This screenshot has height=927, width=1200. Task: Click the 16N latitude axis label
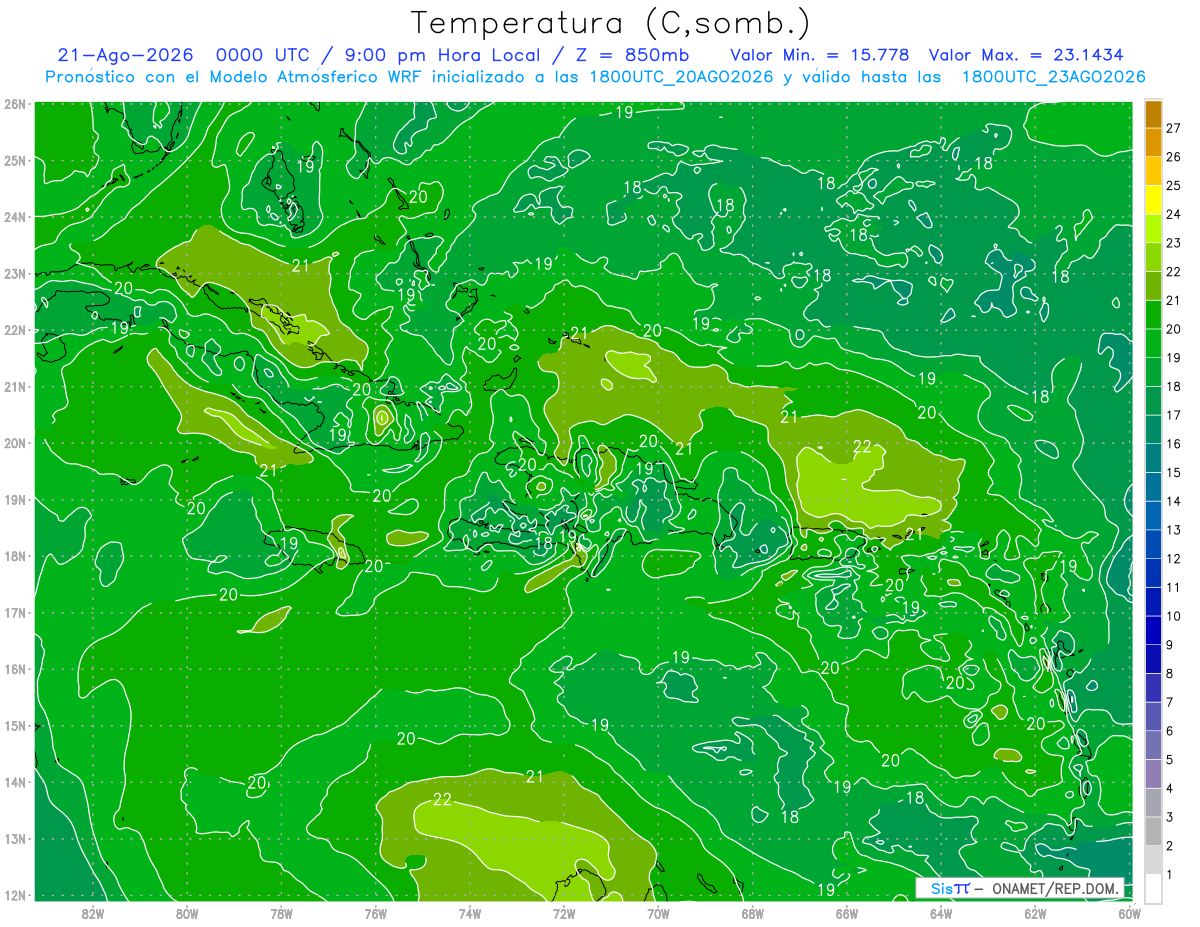15,669
